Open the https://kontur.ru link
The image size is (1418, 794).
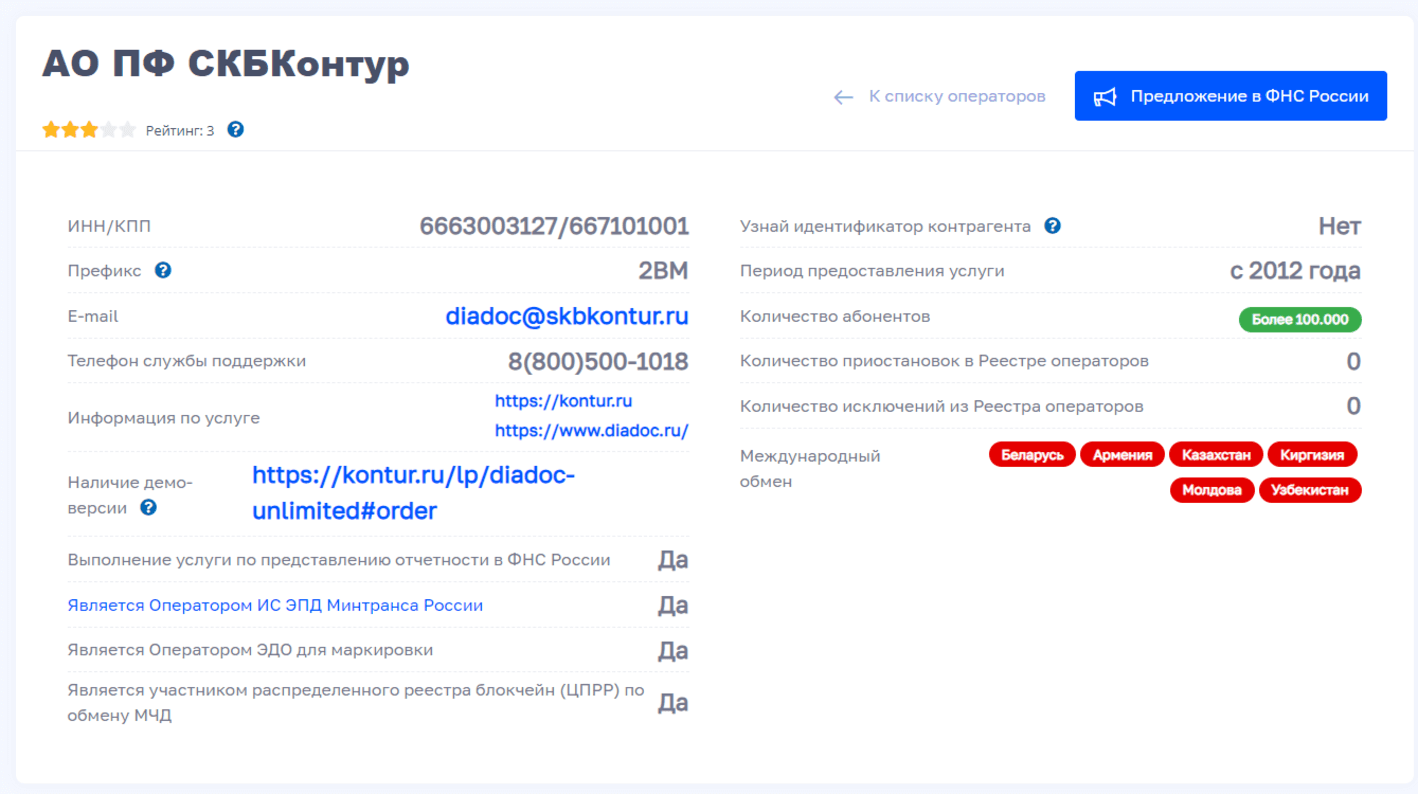(563, 401)
